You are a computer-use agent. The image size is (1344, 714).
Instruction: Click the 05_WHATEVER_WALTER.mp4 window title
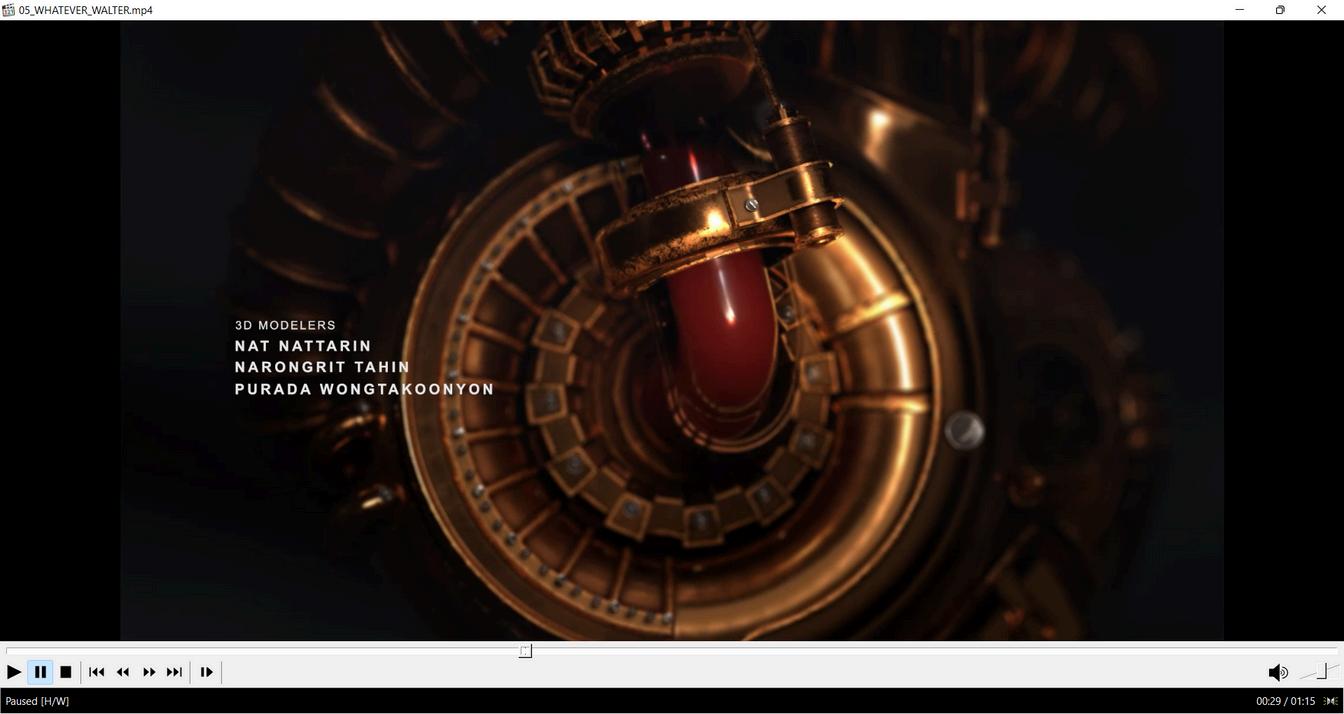pyautogui.click(x=86, y=10)
